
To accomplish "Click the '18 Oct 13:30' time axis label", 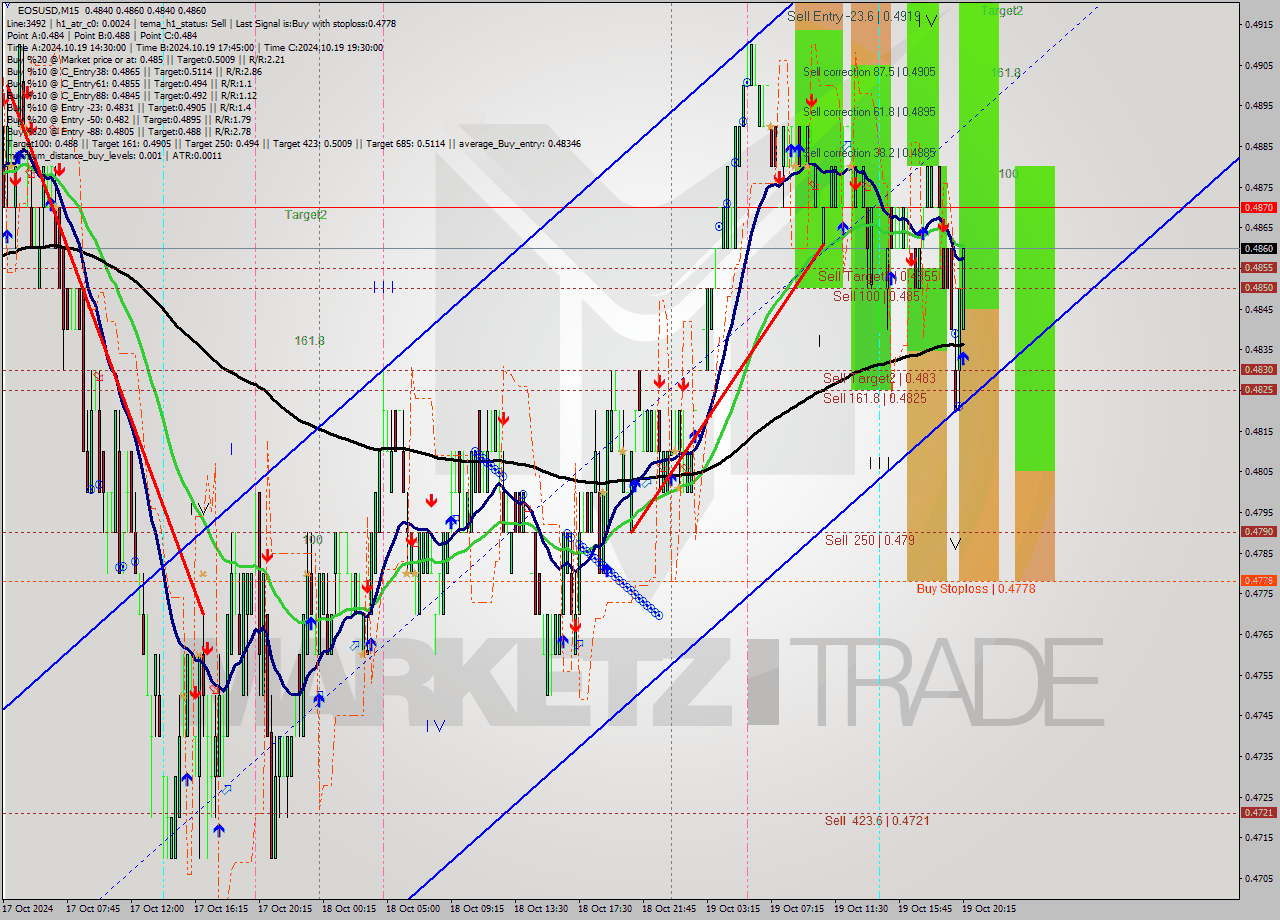I will pos(541,909).
